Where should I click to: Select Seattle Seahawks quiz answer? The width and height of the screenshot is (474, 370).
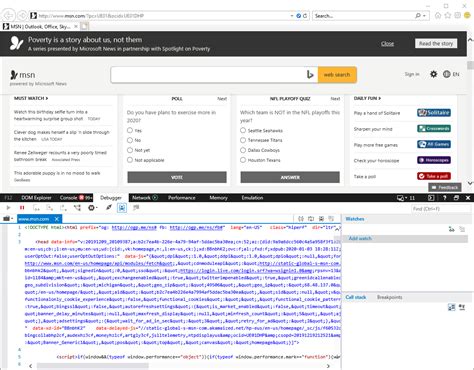click(243, 130)
